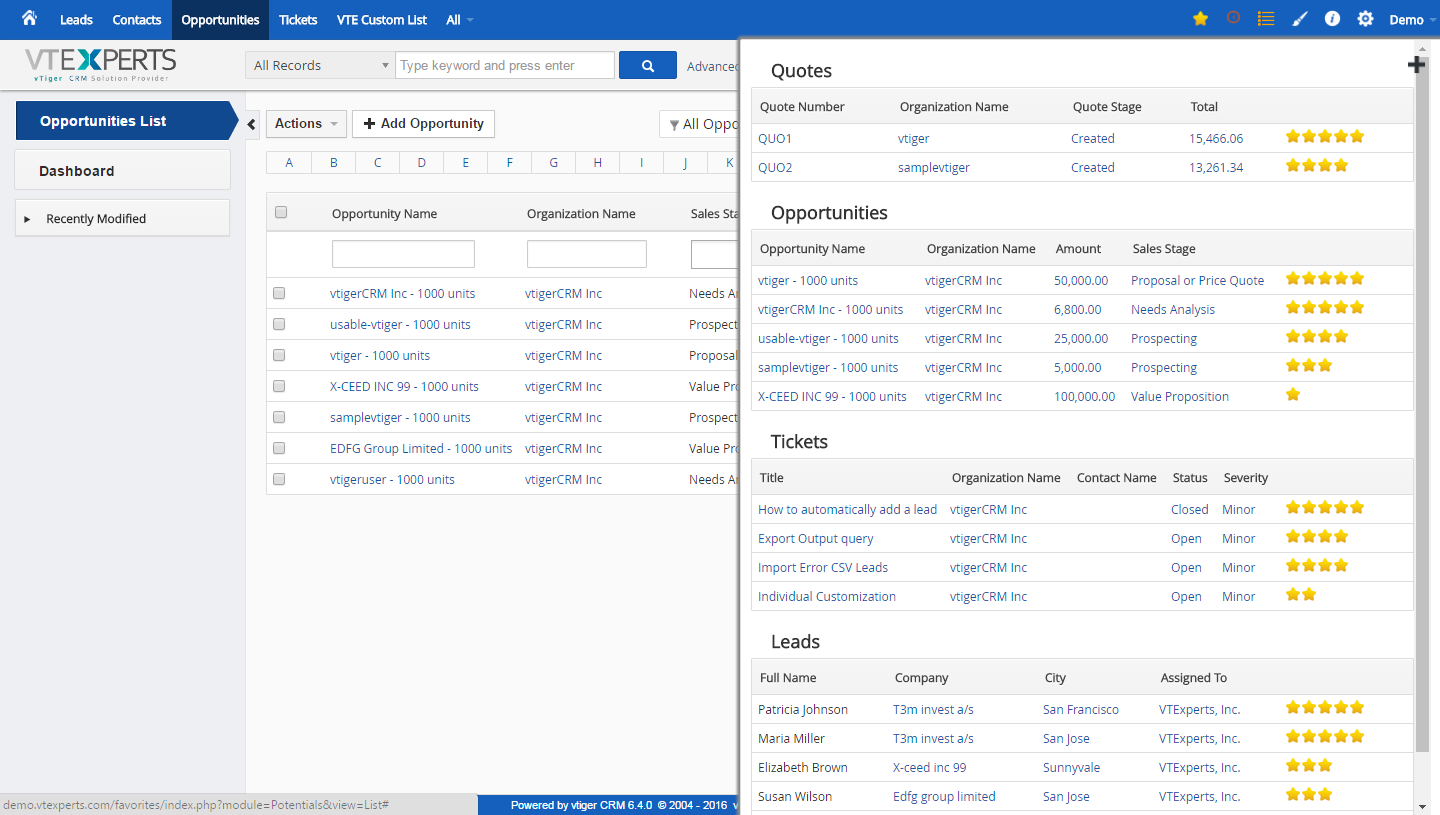The height and width of the screenshot is (815, 1440).
Task: Open the Advanced search link
Action: click(x=712, y=66)
